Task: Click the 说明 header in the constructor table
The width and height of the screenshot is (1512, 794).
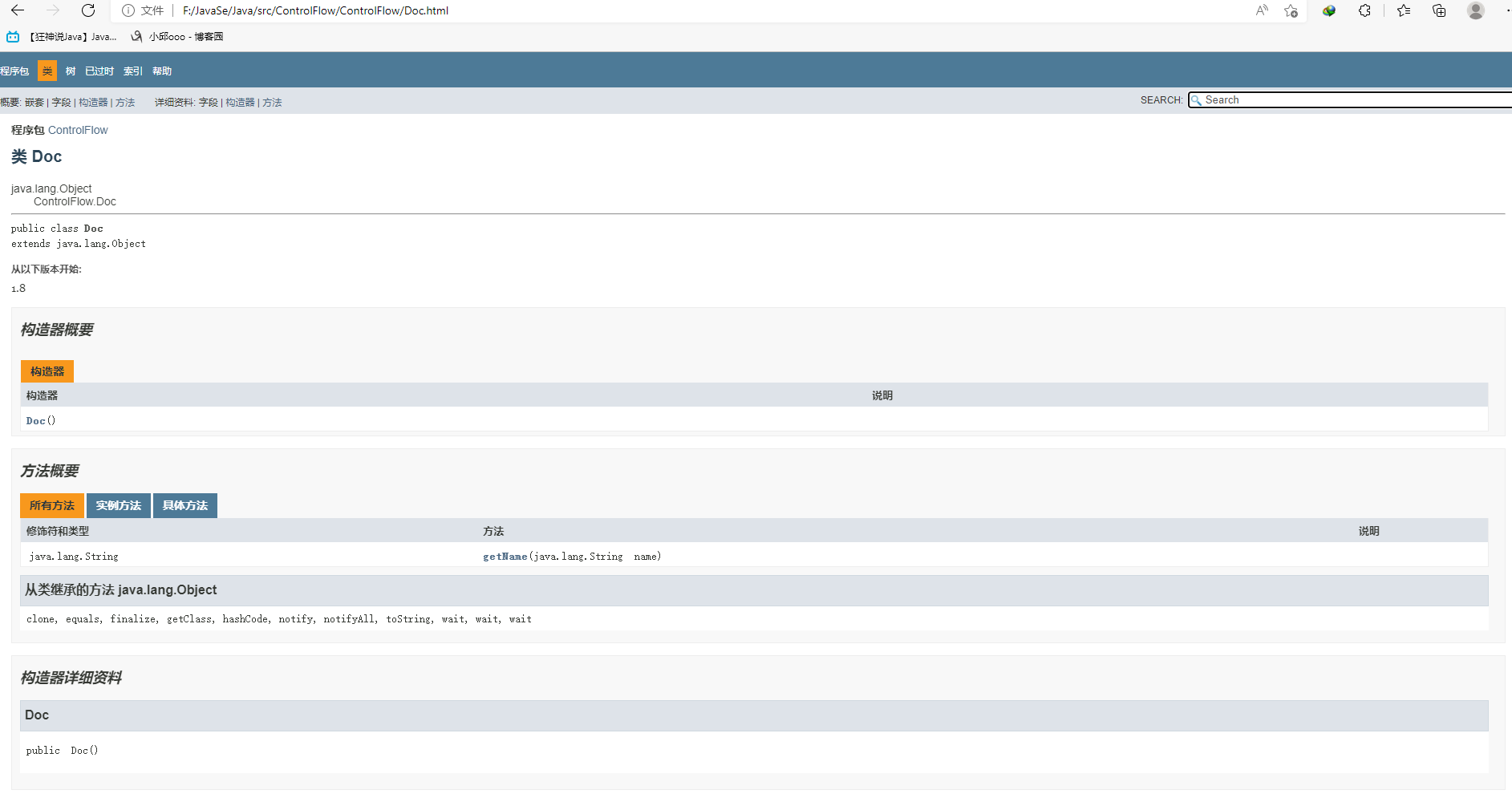Action: [882, 395]
